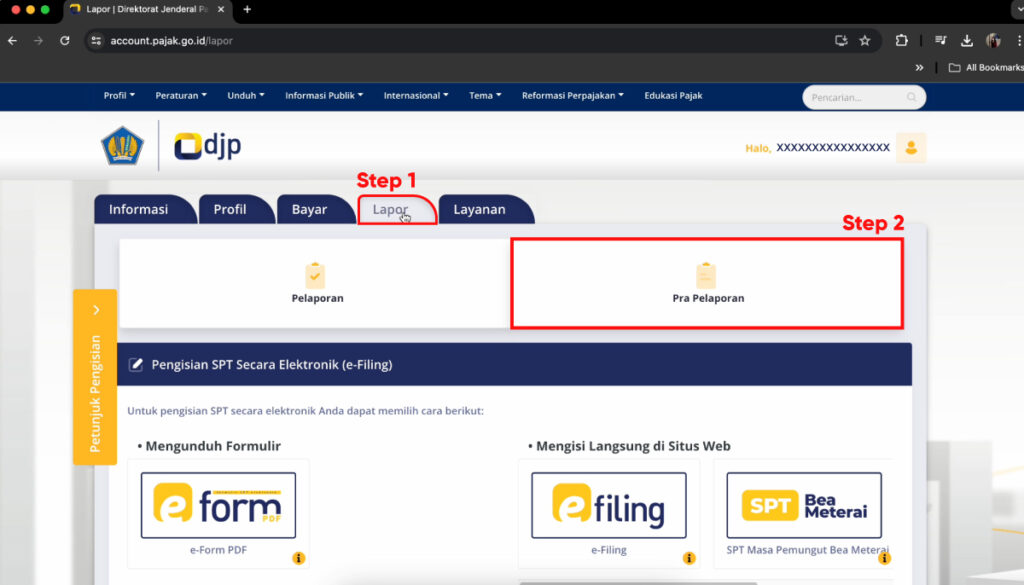Click the search magnifier icon in Pencarian

point(911,97)
